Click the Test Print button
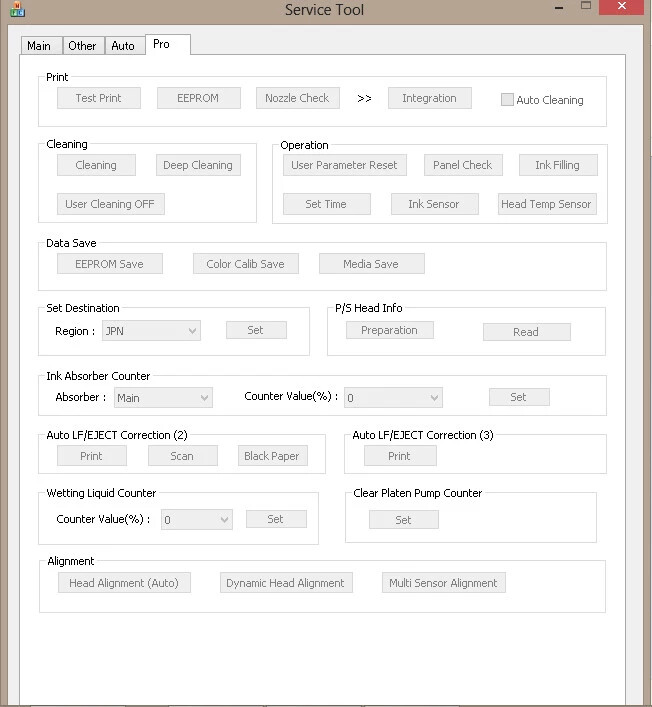Screen dimensions: 652x707 point(99,98)
